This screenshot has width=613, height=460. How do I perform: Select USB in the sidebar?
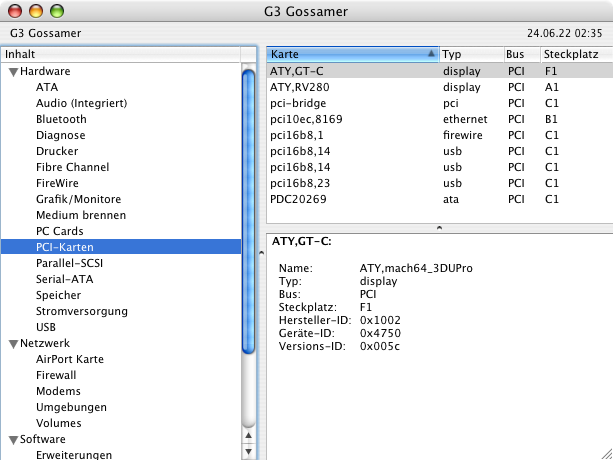coord(46,328)
